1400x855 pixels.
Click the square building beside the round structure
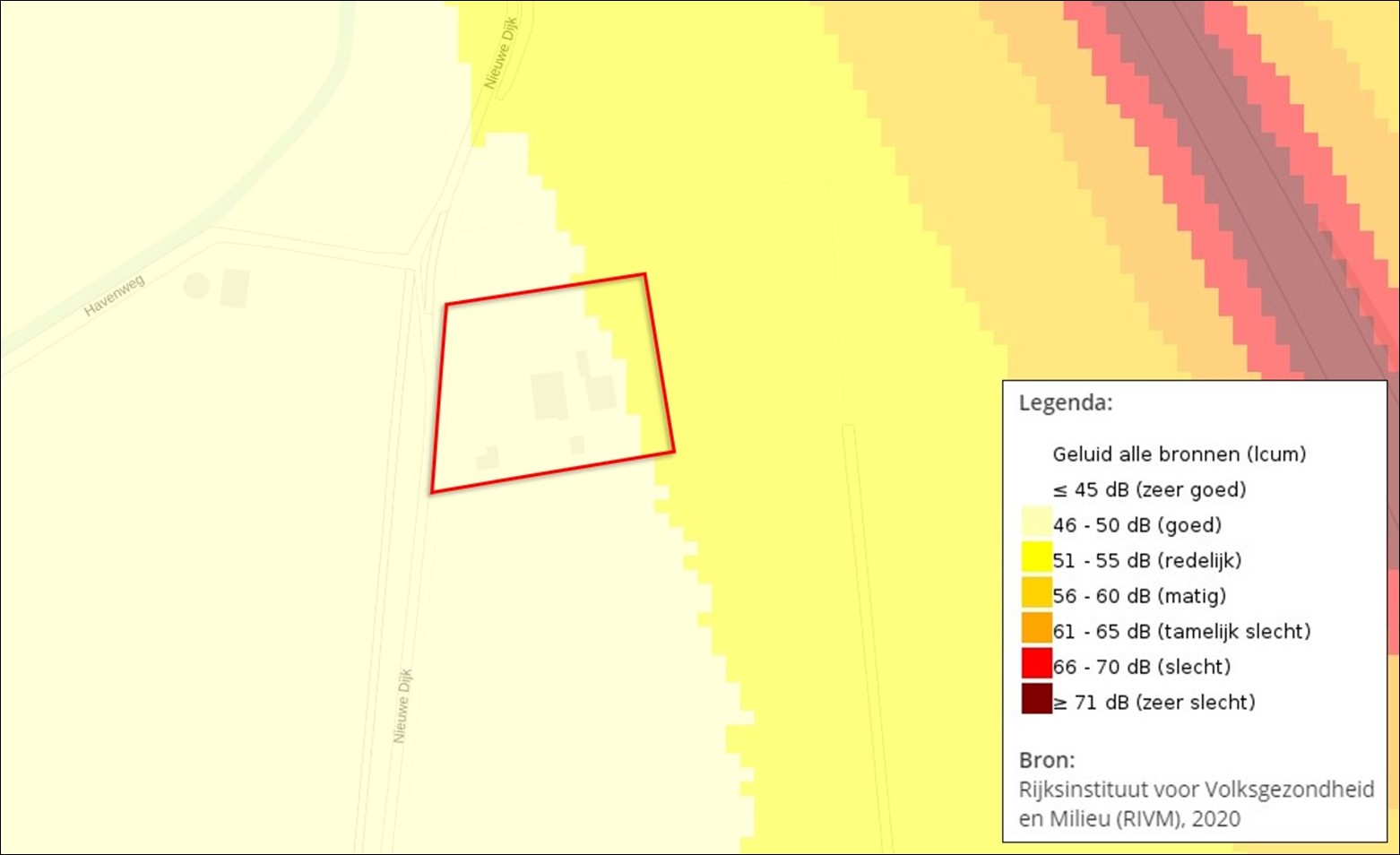tap(235, 288)
